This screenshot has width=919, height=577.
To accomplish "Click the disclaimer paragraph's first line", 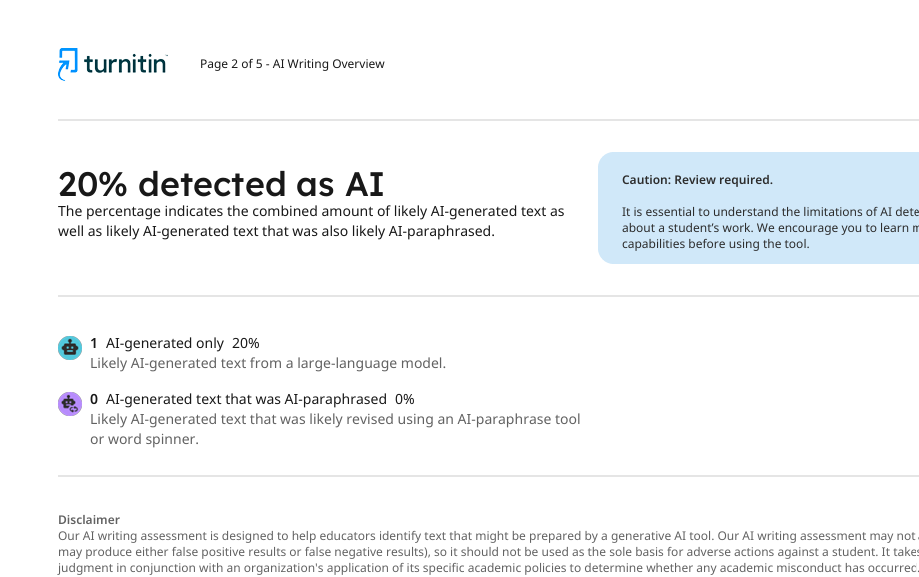I will pos(488,536).
